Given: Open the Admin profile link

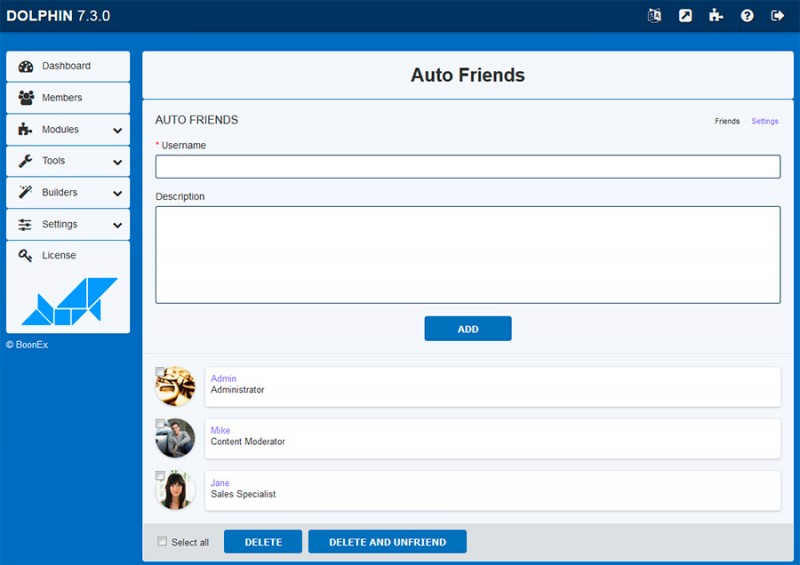Looking at the screenshot, I should click(223, 378).
